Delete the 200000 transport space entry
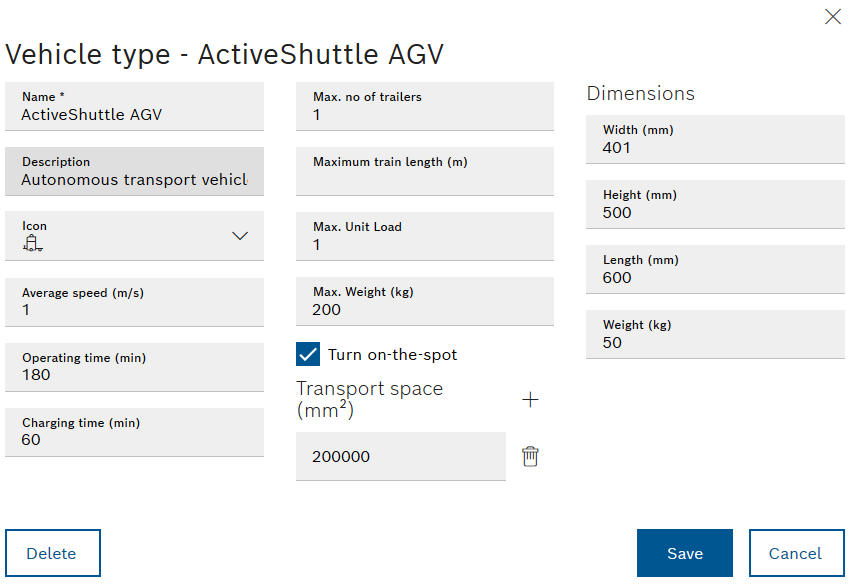853x586 pixels. pos(530,457)
